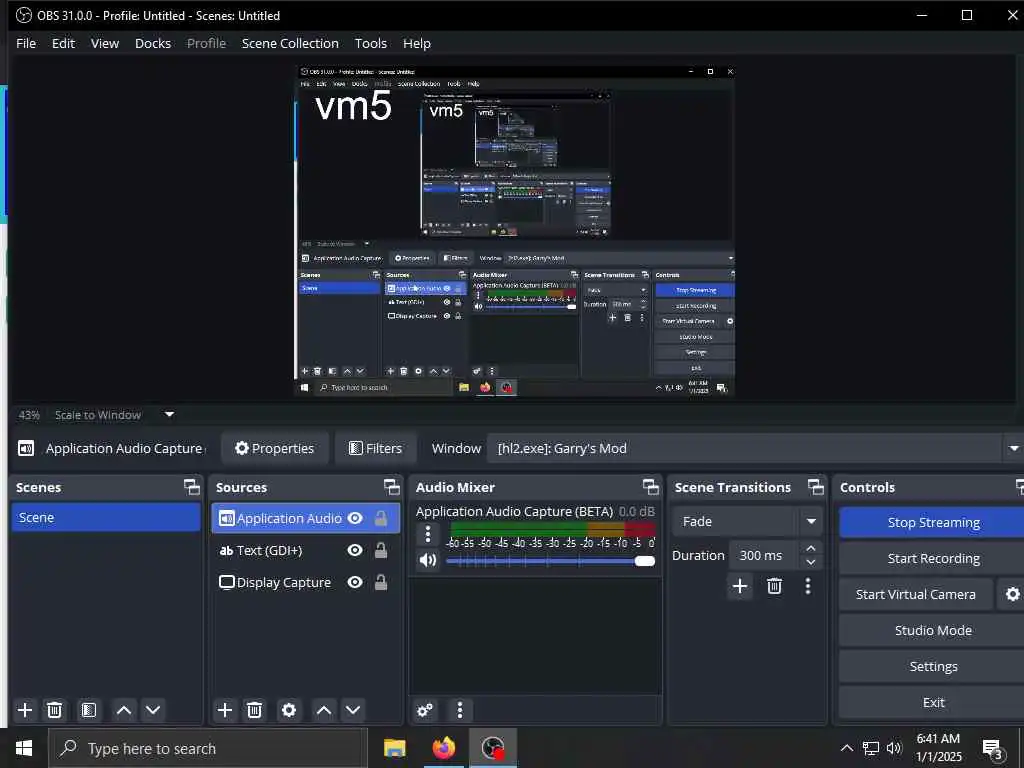
Task: Open transition properties three-dot menu
Action: 808,586
